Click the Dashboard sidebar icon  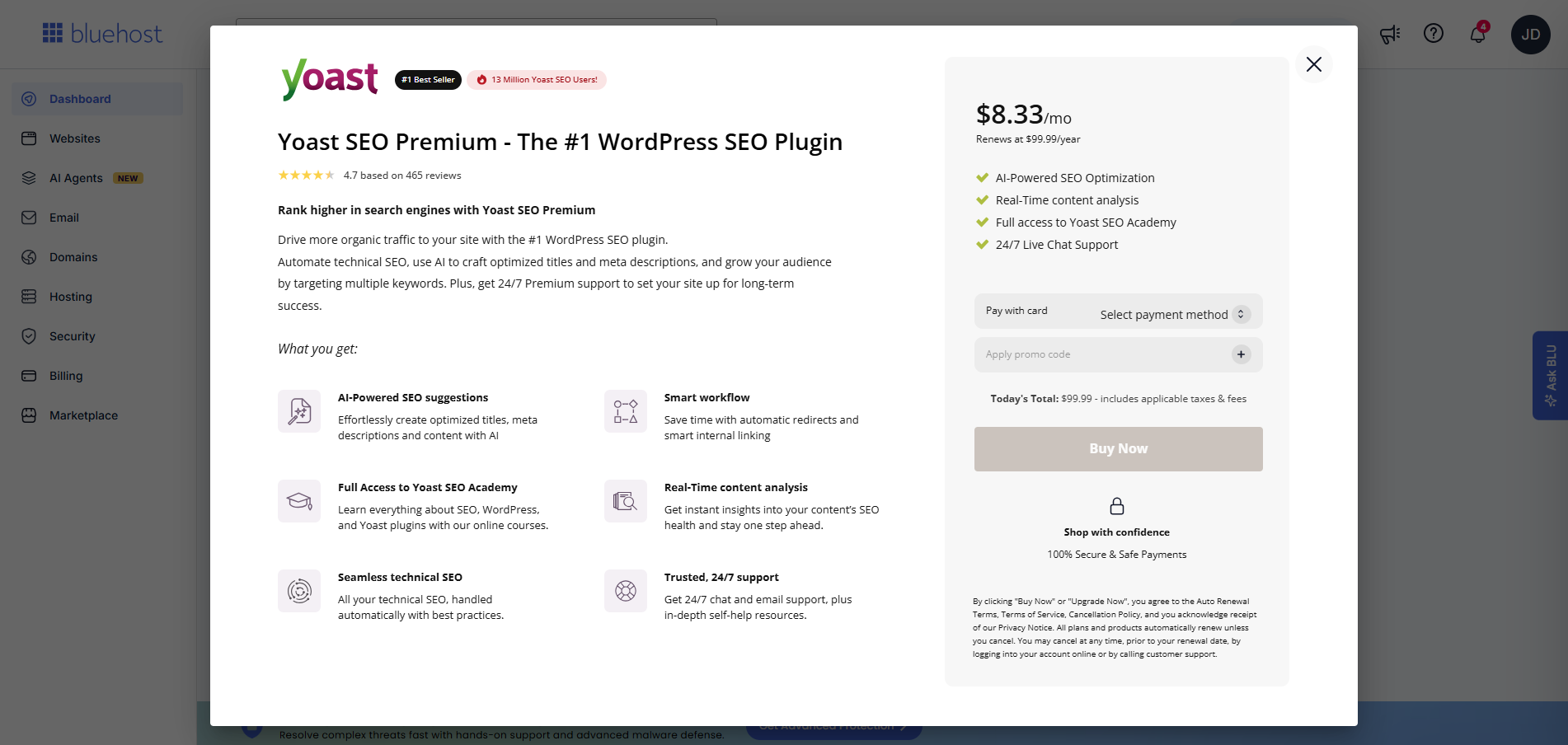click(29, 99)
